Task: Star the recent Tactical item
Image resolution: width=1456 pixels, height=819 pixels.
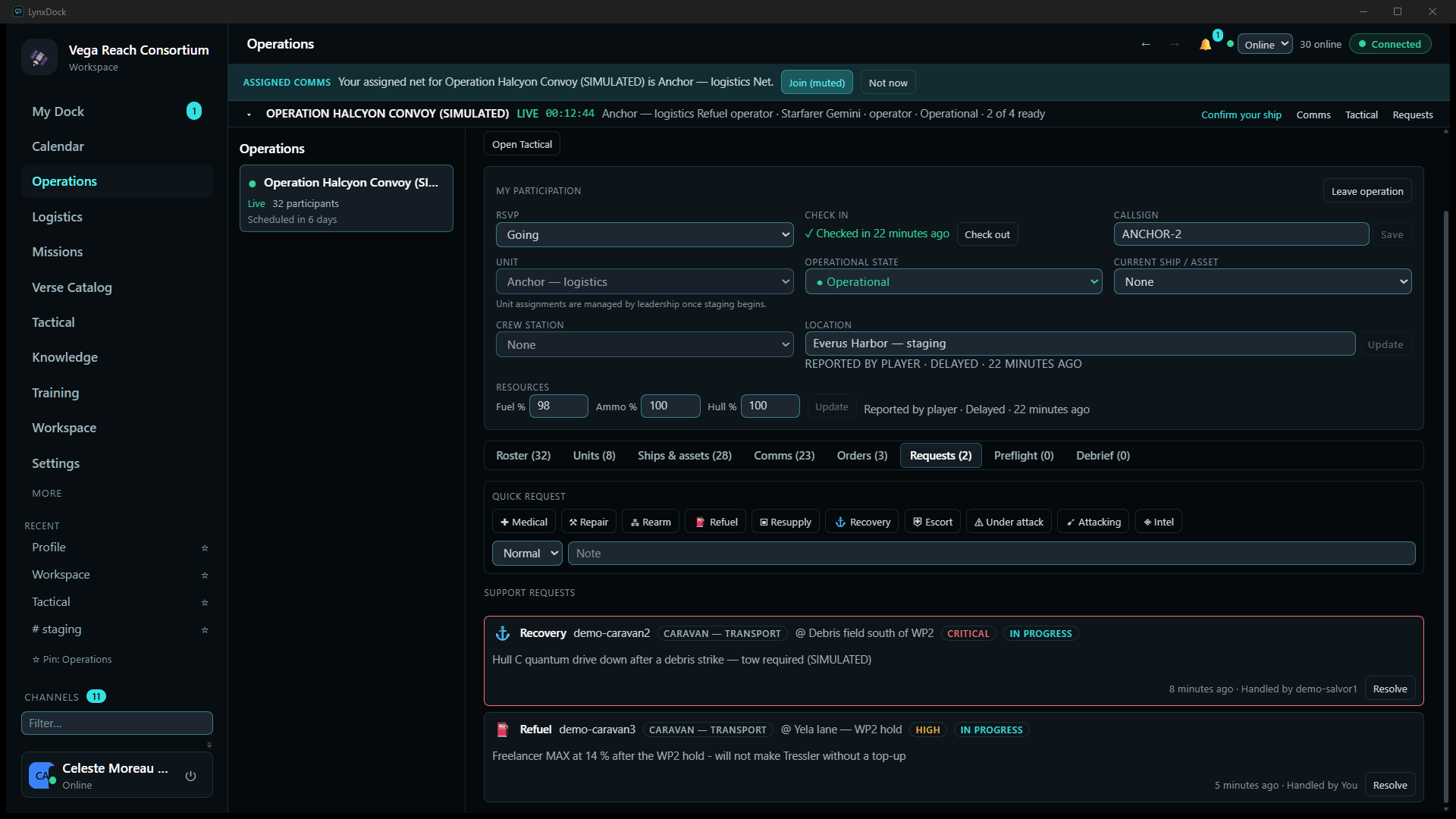Action: pos(205,602)
